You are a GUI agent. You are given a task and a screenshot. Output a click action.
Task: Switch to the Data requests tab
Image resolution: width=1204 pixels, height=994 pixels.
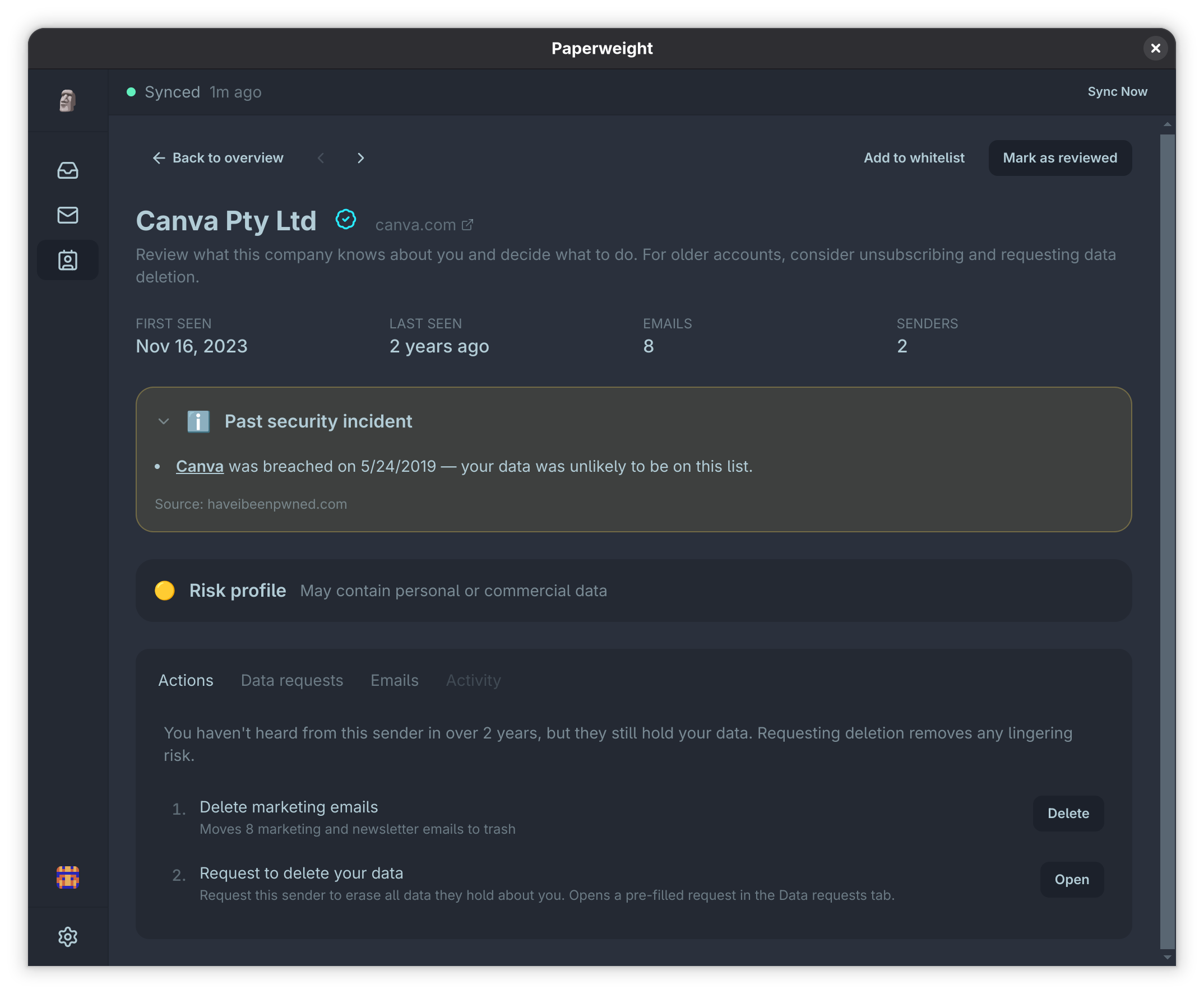pyautogui.click(x=291, y=680)
